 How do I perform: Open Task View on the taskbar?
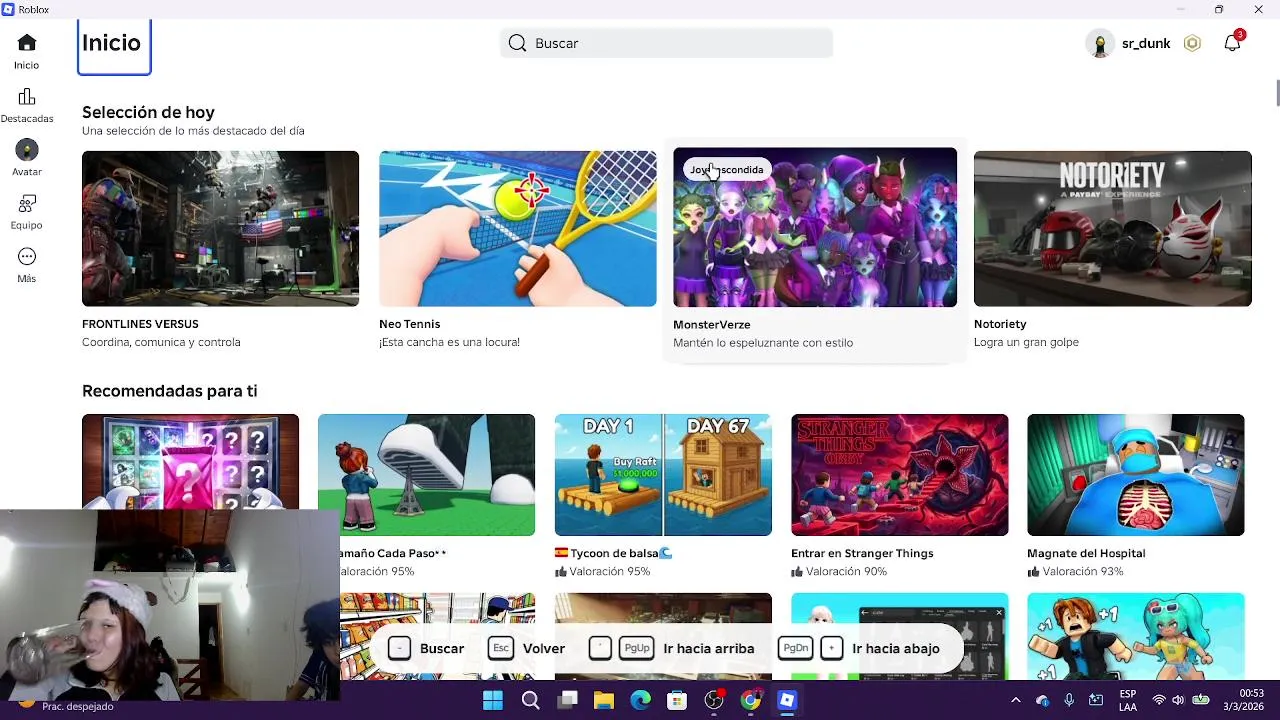pos(567,700)
